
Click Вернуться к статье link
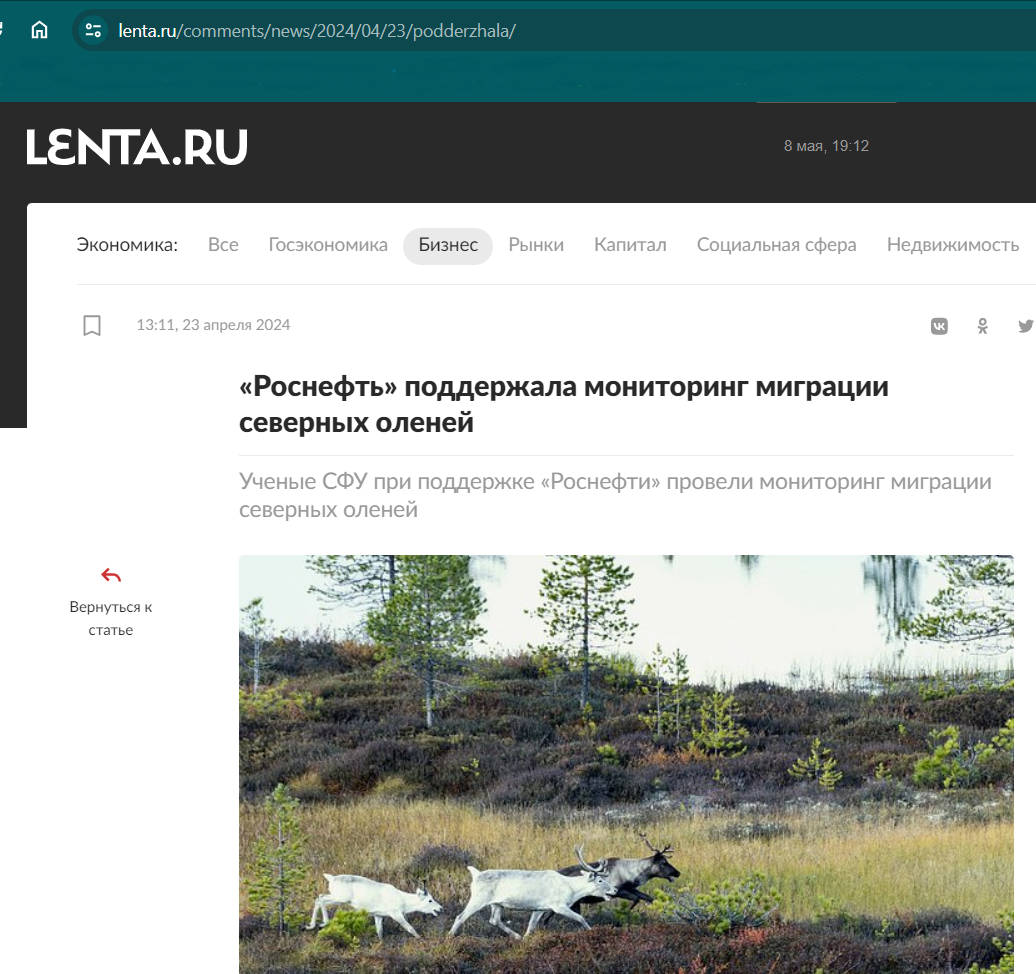111,618
